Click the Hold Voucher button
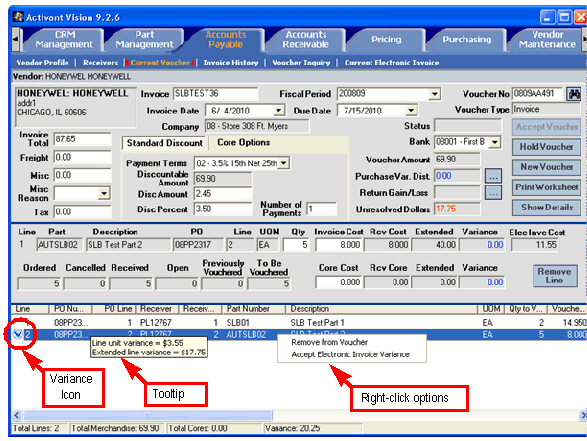Viewport: 587px width, 441px height. click(x=546, y=147)
